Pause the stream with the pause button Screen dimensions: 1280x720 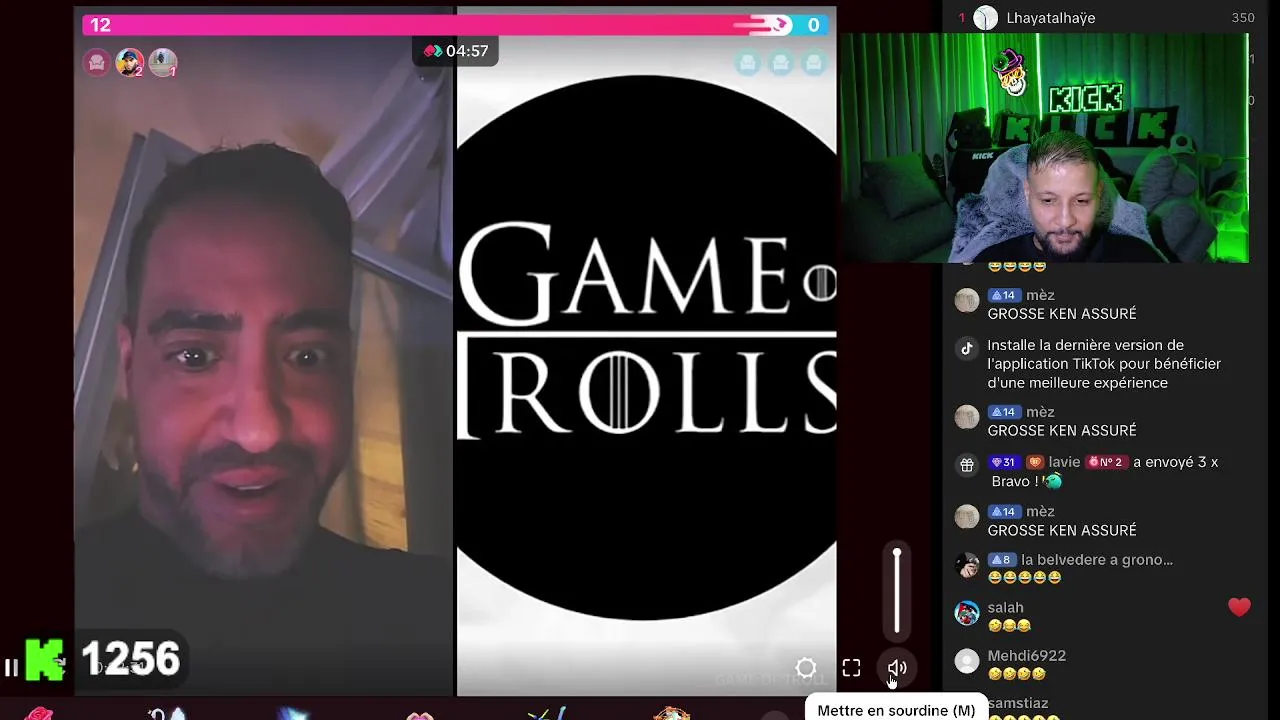[x=11, y=668]
